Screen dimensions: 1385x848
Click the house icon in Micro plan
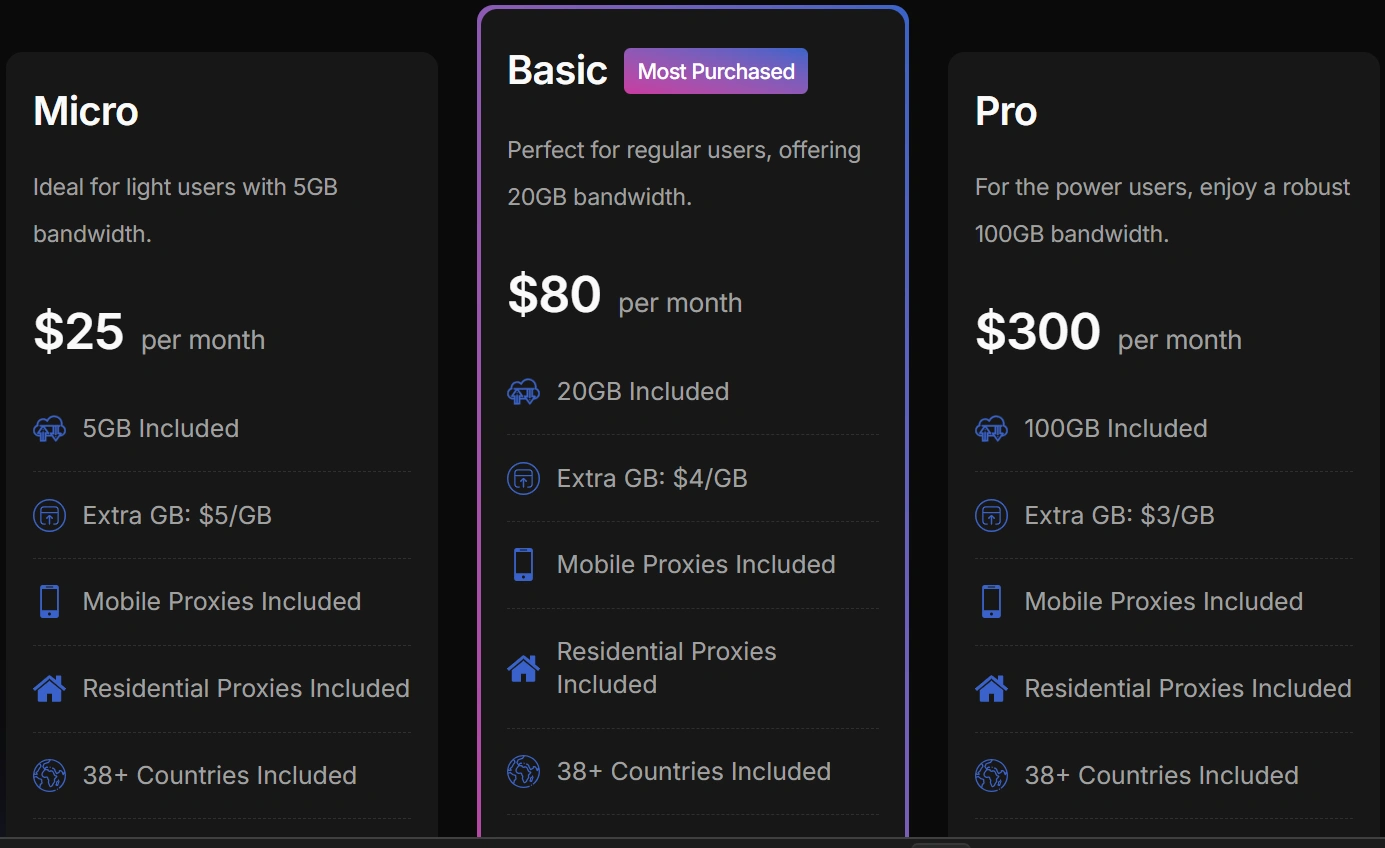click(x=50, y=689)
